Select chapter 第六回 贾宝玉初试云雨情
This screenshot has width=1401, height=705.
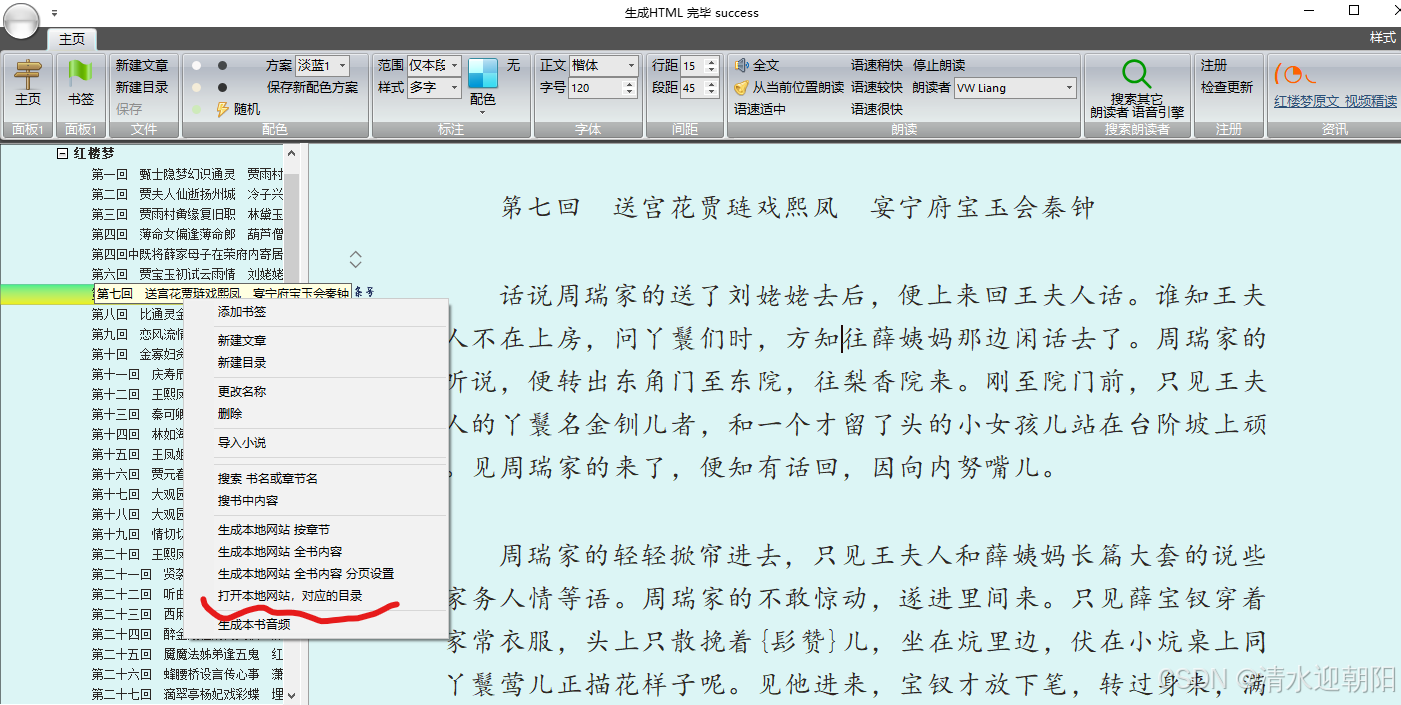[187, 274]
